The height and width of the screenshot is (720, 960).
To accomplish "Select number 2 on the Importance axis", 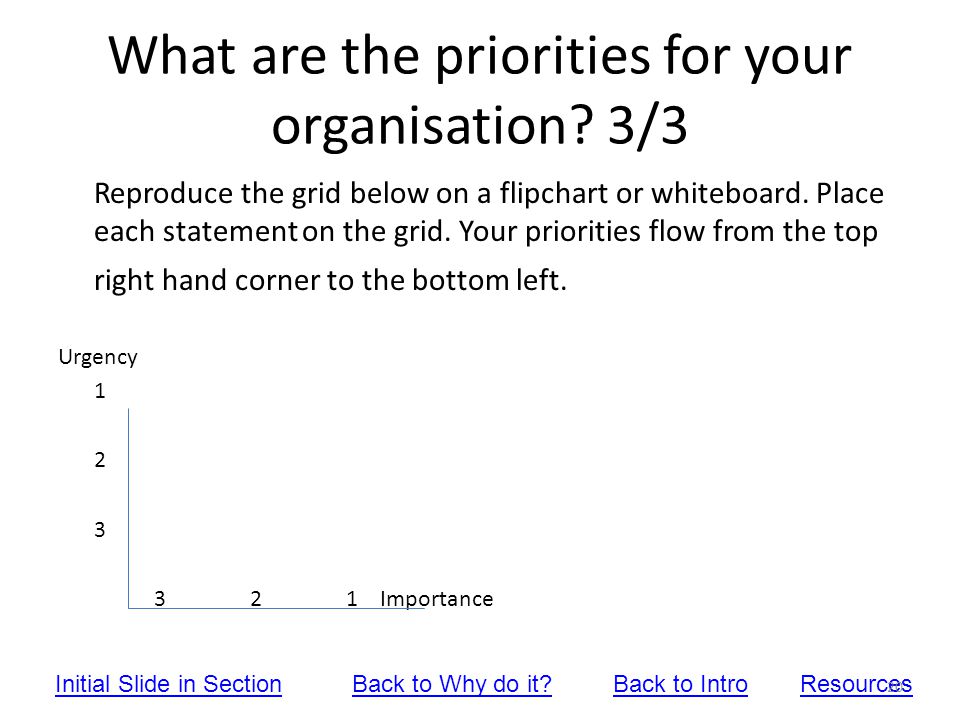I will [256, 599].
